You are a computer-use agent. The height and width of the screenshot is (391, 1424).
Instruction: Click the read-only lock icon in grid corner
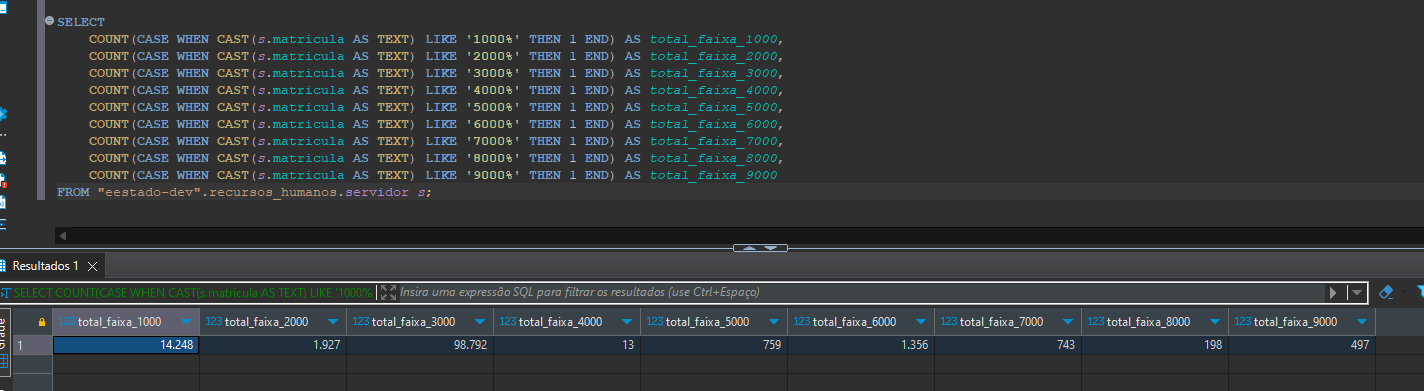point(41,322)
